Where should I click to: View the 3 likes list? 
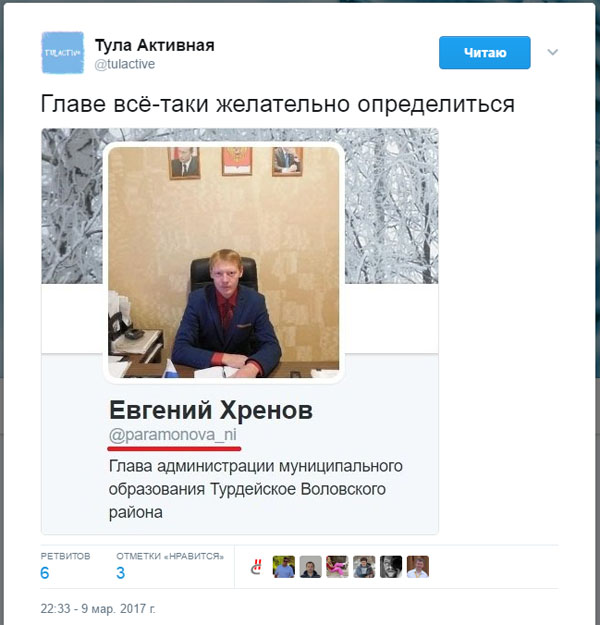pyautogui.click(x=120, y=573)
